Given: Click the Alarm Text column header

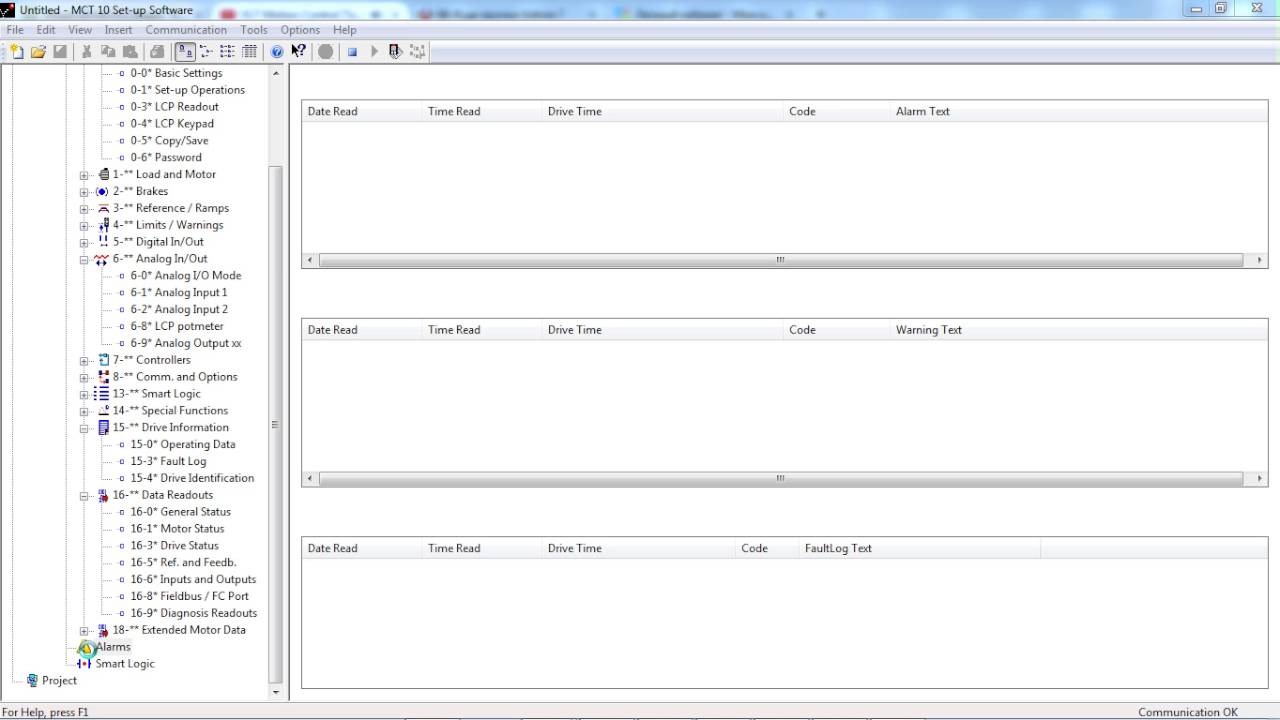Looking at the screenshot, I should (x=922, y=111).
